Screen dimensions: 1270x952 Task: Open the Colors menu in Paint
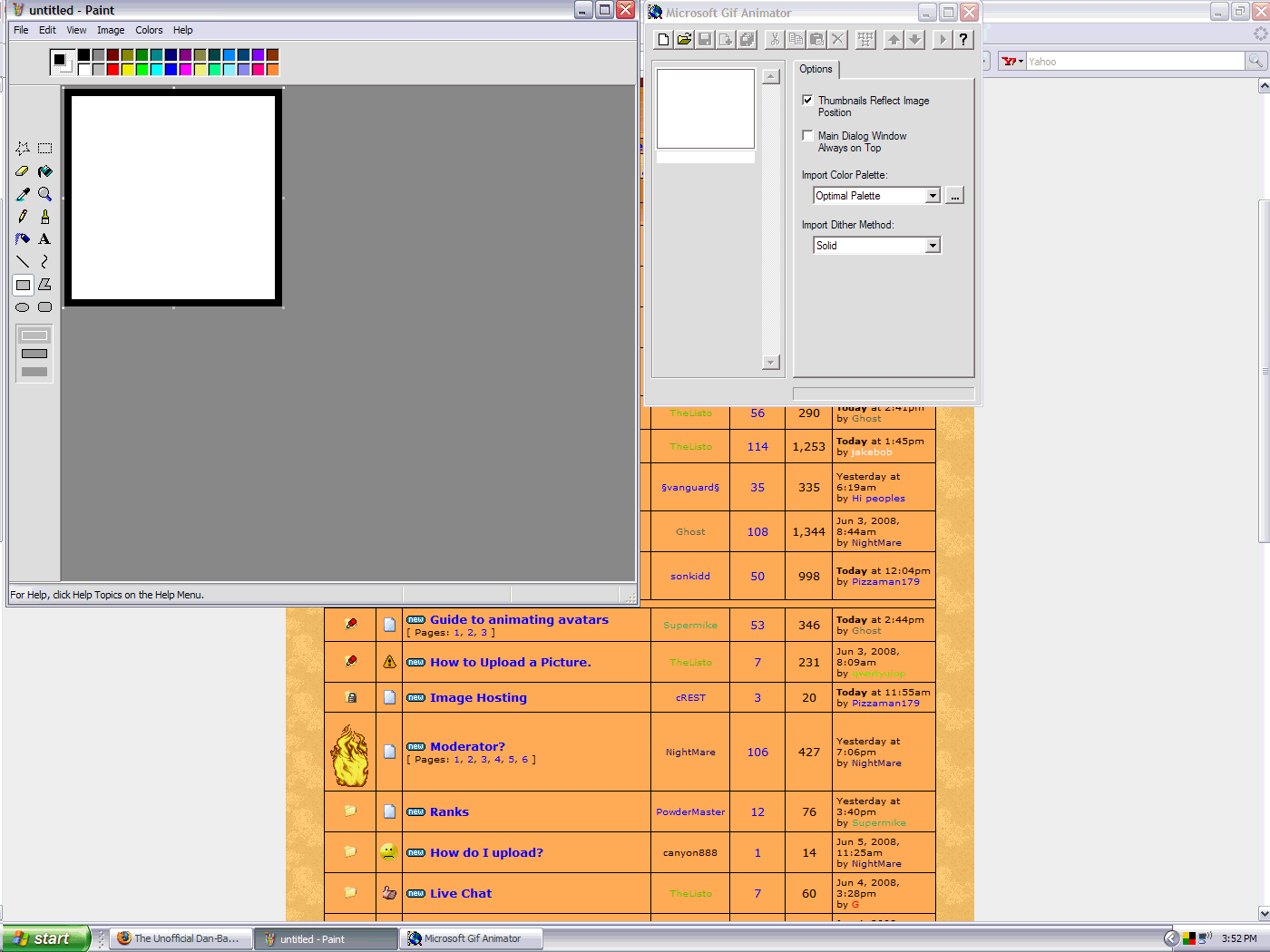[149, 30]
